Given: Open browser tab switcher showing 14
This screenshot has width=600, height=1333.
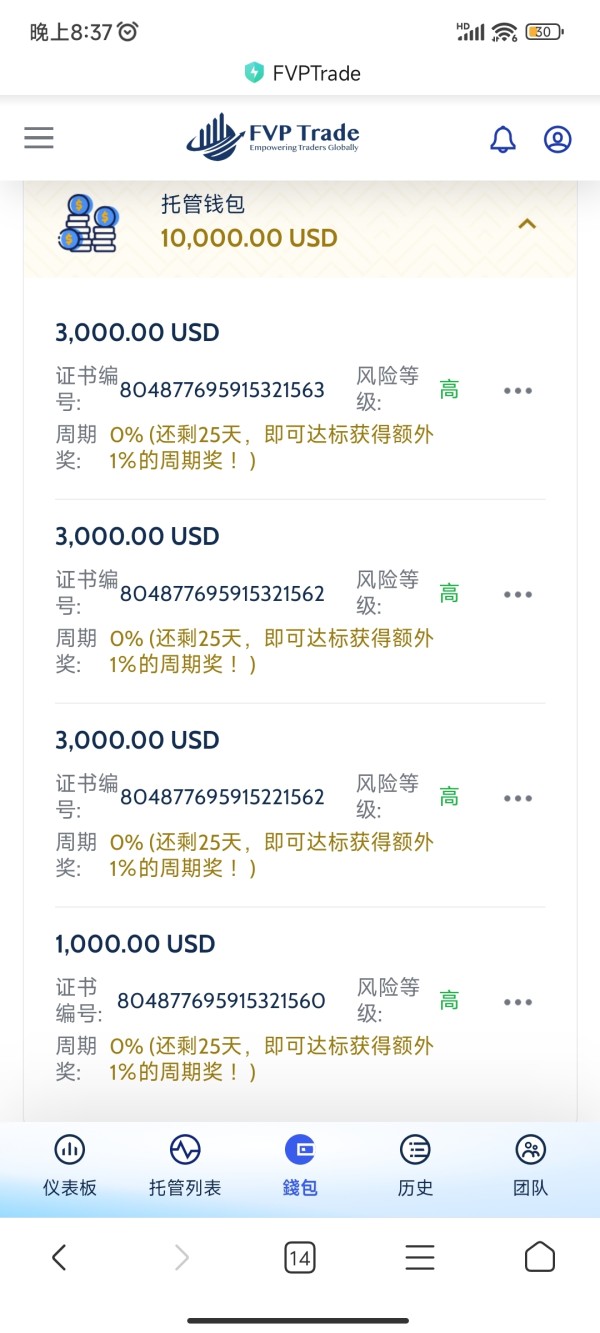Looking at the screenshot, I should coord(299,1257).
